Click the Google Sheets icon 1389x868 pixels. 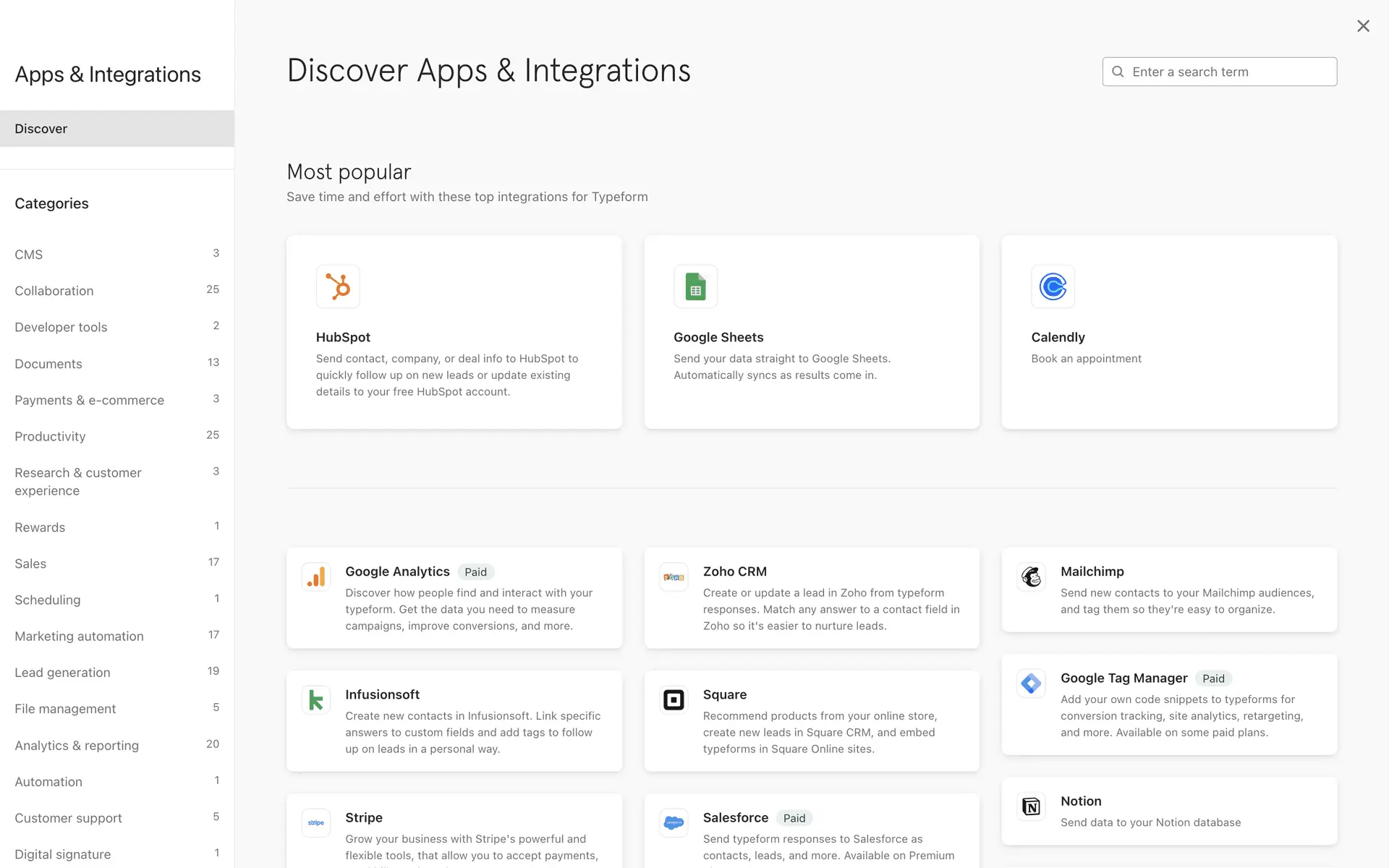coord(695,286)
